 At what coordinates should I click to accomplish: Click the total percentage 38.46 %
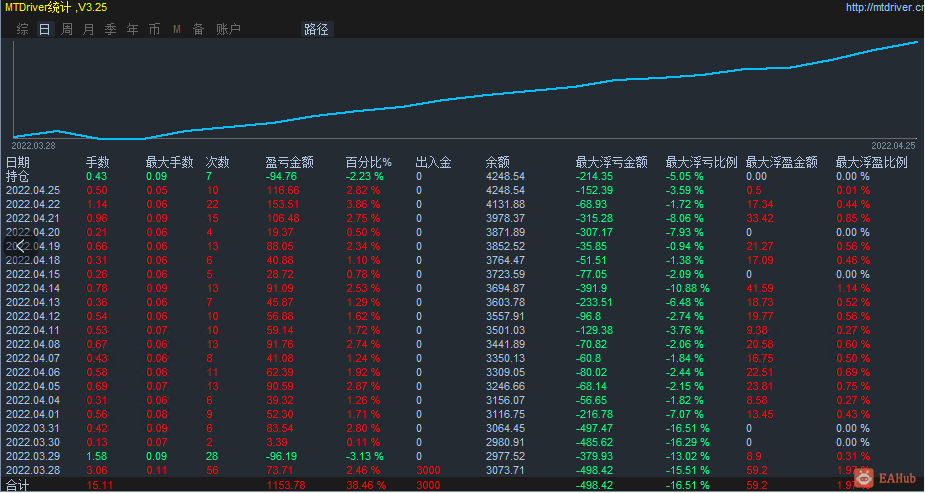tap(366, 485)
